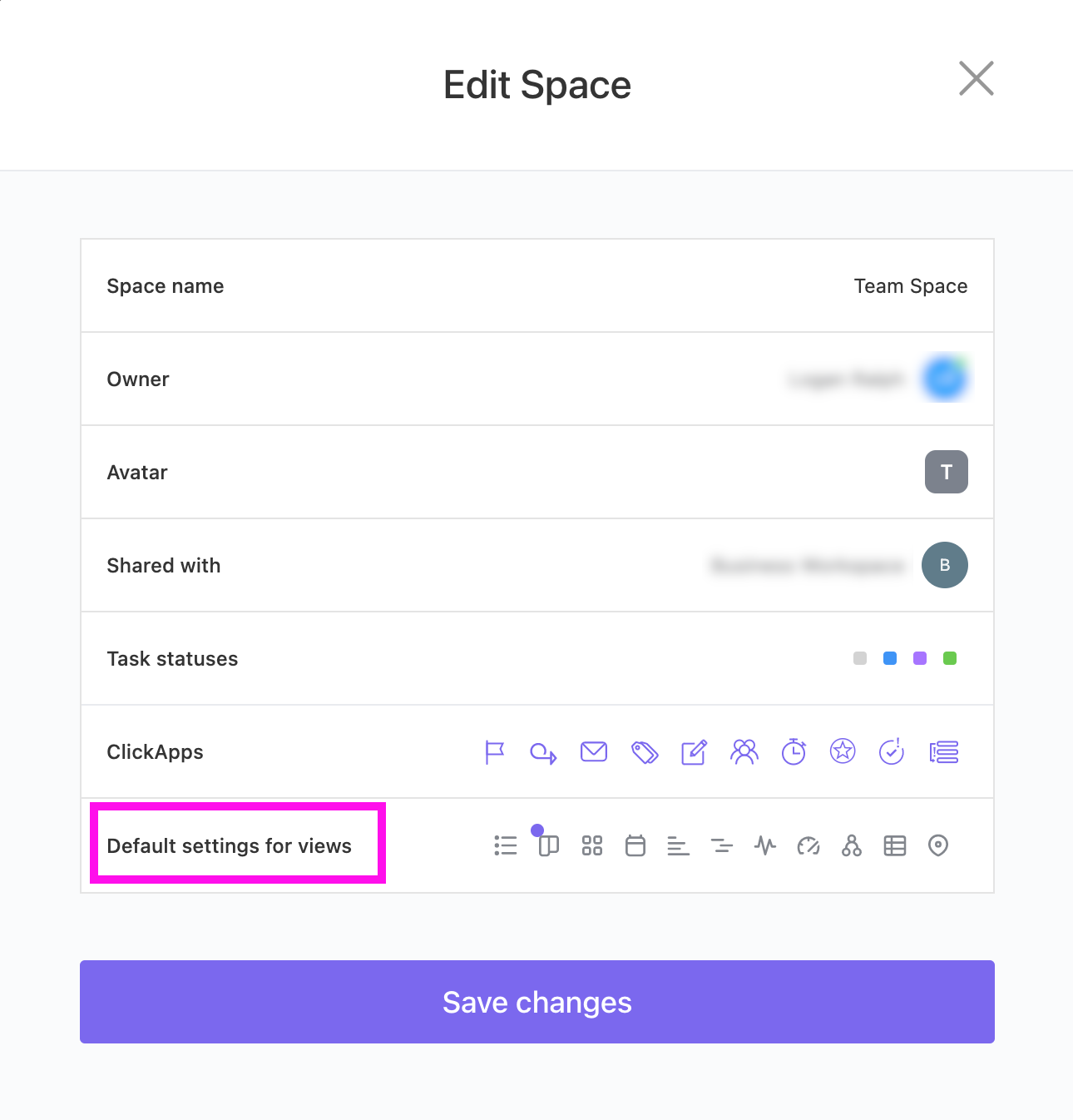The image size is (1073, 1120).
Task: Click the Activity pulse view icon
Action: pyautogui.click(x=765, y=846)
